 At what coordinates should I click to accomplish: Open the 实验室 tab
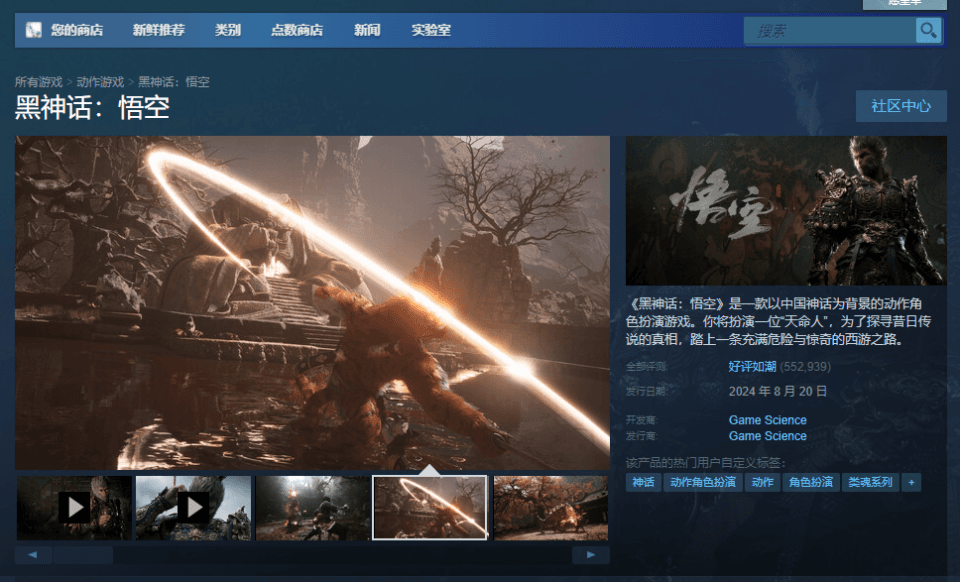(431, 30)
